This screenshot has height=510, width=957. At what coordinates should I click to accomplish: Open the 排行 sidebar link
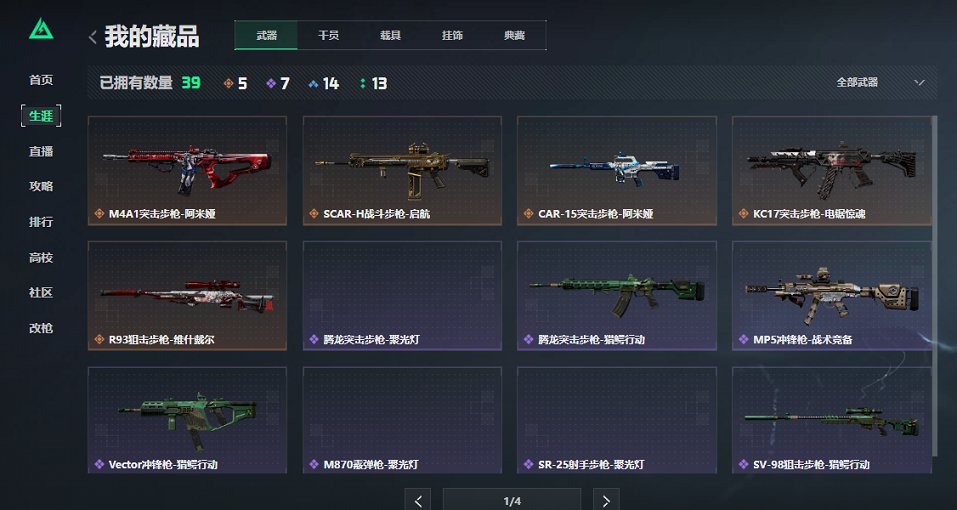coord(41,222)
